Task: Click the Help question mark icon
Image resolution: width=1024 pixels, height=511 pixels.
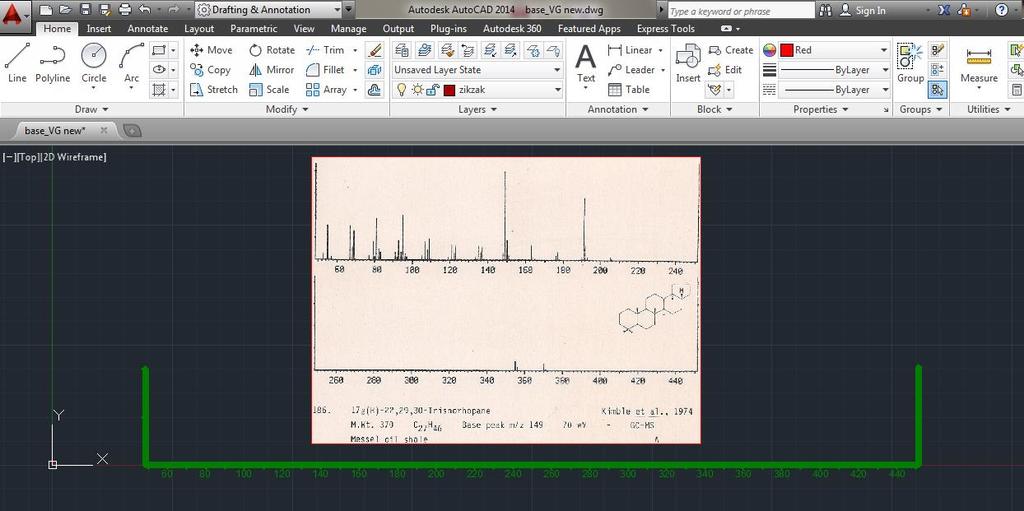Action: pos(1002,10)
